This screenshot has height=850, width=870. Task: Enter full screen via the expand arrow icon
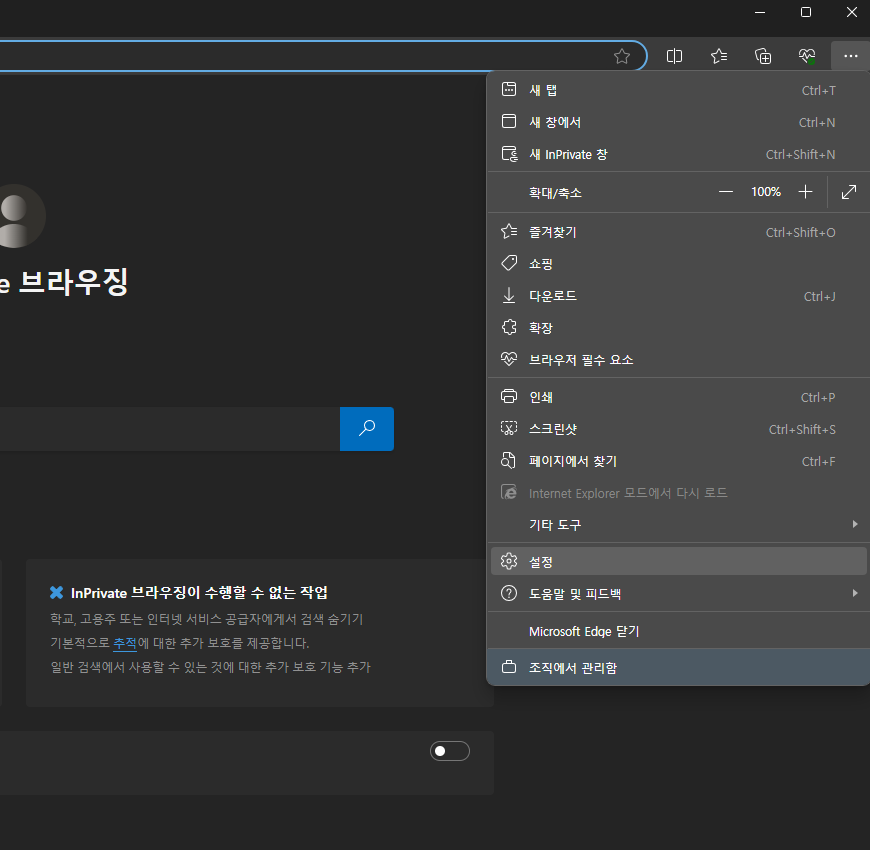(x=848, y=192)
